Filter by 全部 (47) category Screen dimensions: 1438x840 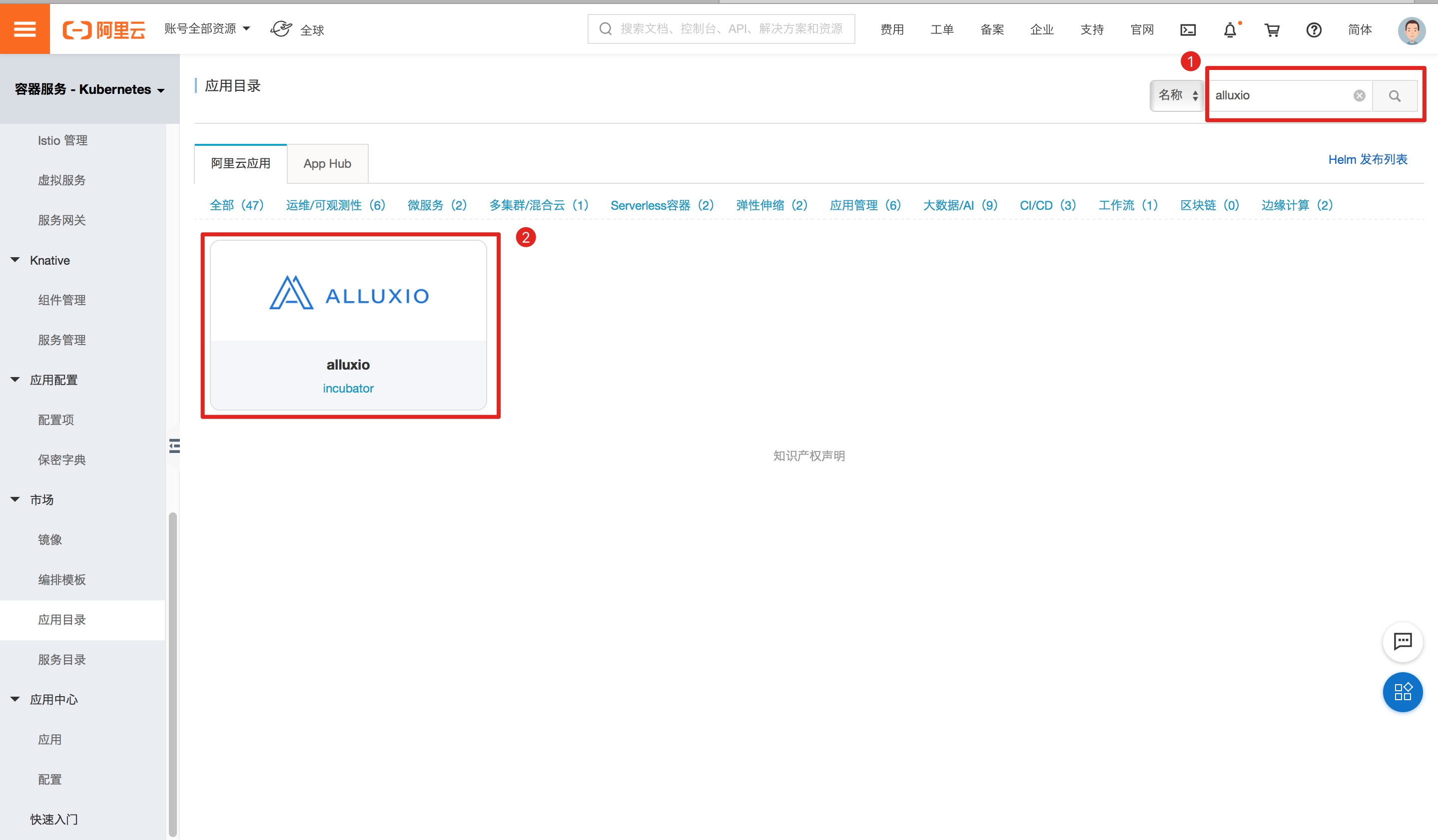click(x=237, y=205)
